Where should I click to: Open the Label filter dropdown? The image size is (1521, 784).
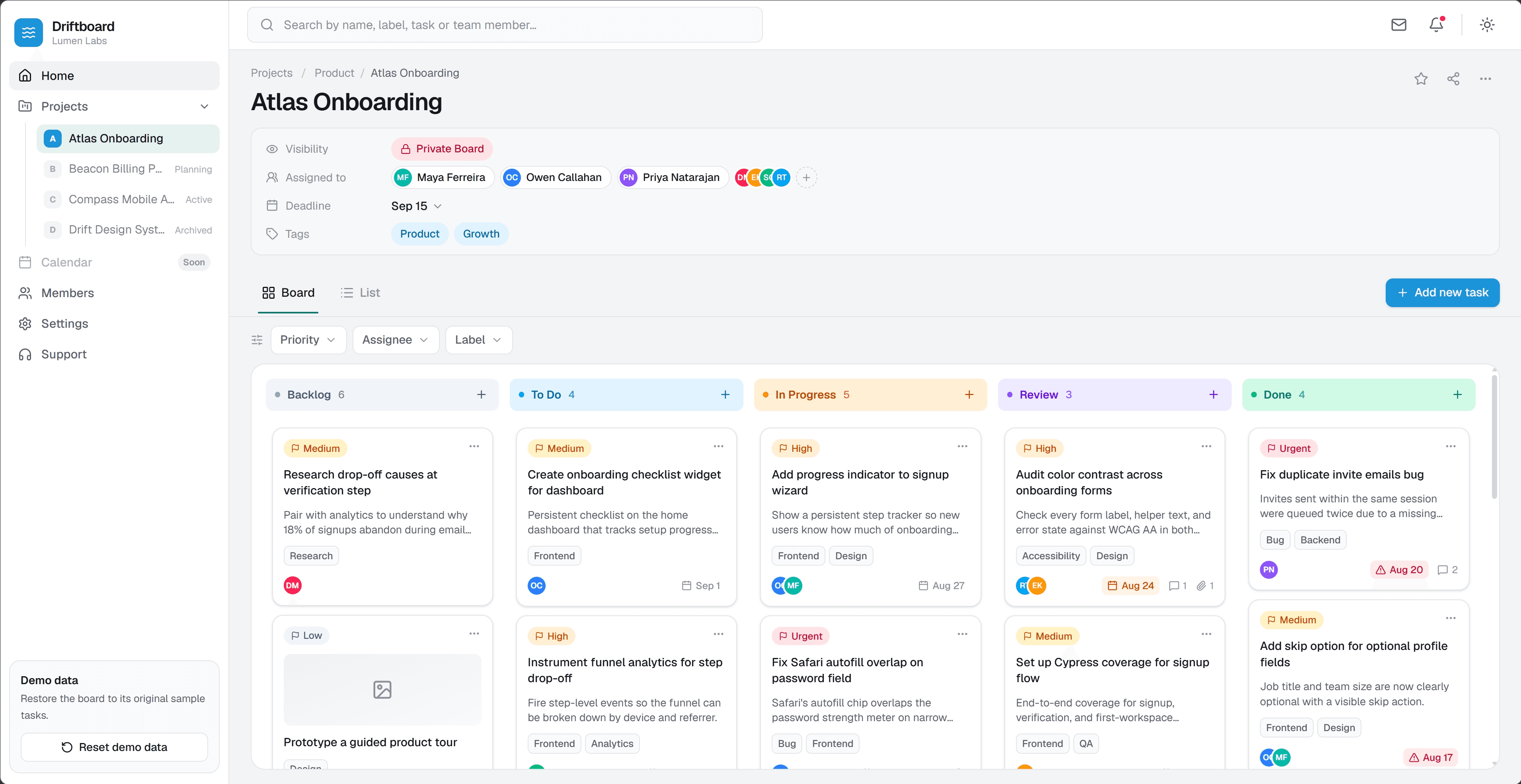[478, 340]
